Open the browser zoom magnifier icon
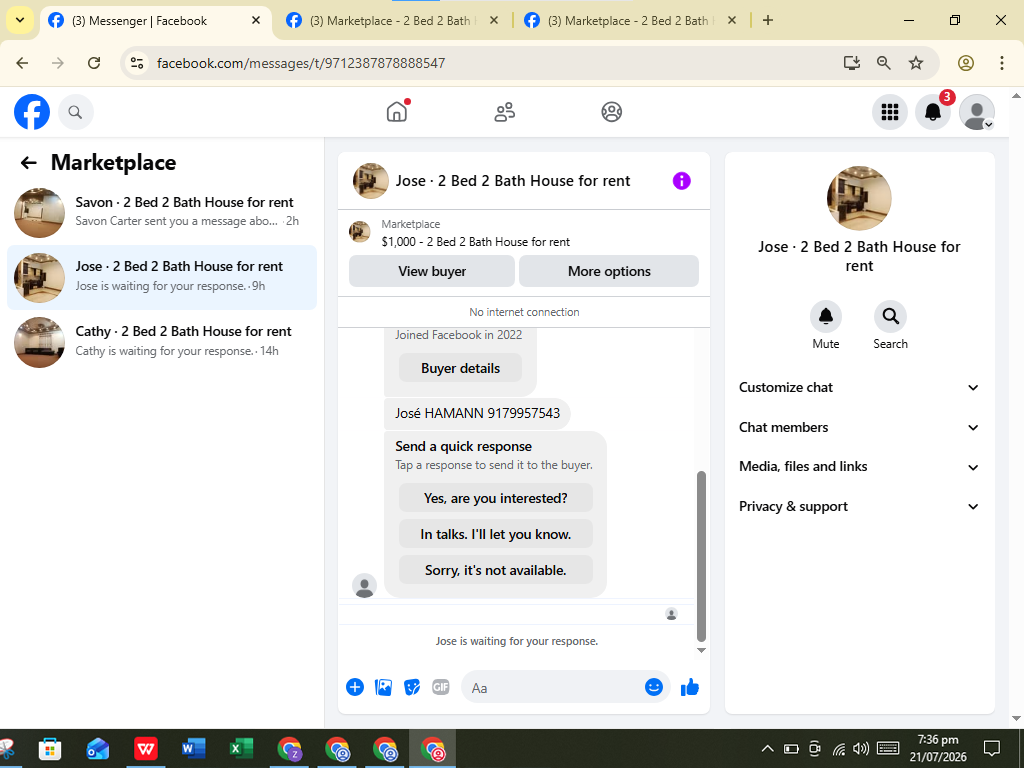 [x=884, y=63]
